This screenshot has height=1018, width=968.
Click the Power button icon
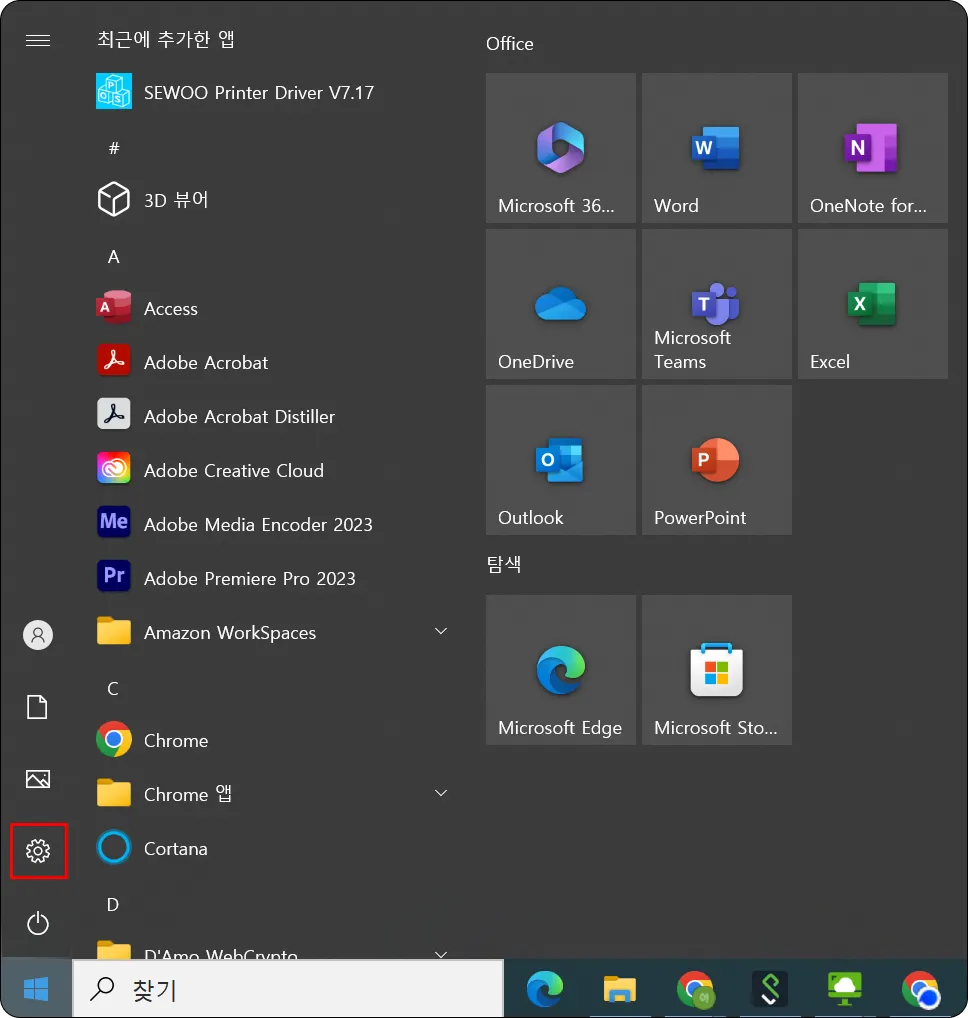pyautogui.click(x=38, y=923)
